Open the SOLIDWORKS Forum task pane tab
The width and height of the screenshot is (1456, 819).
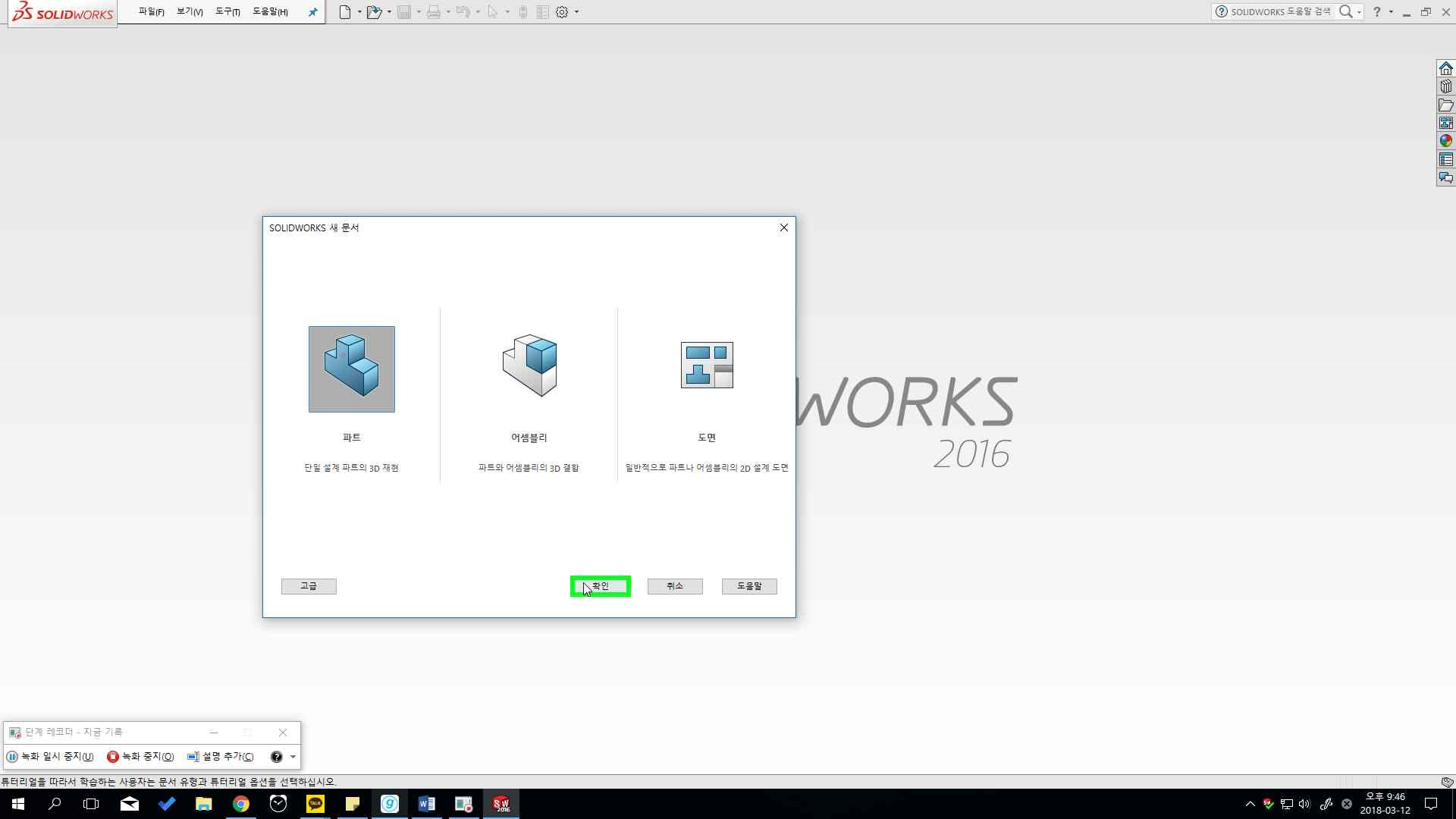[x=1446, y=177]
